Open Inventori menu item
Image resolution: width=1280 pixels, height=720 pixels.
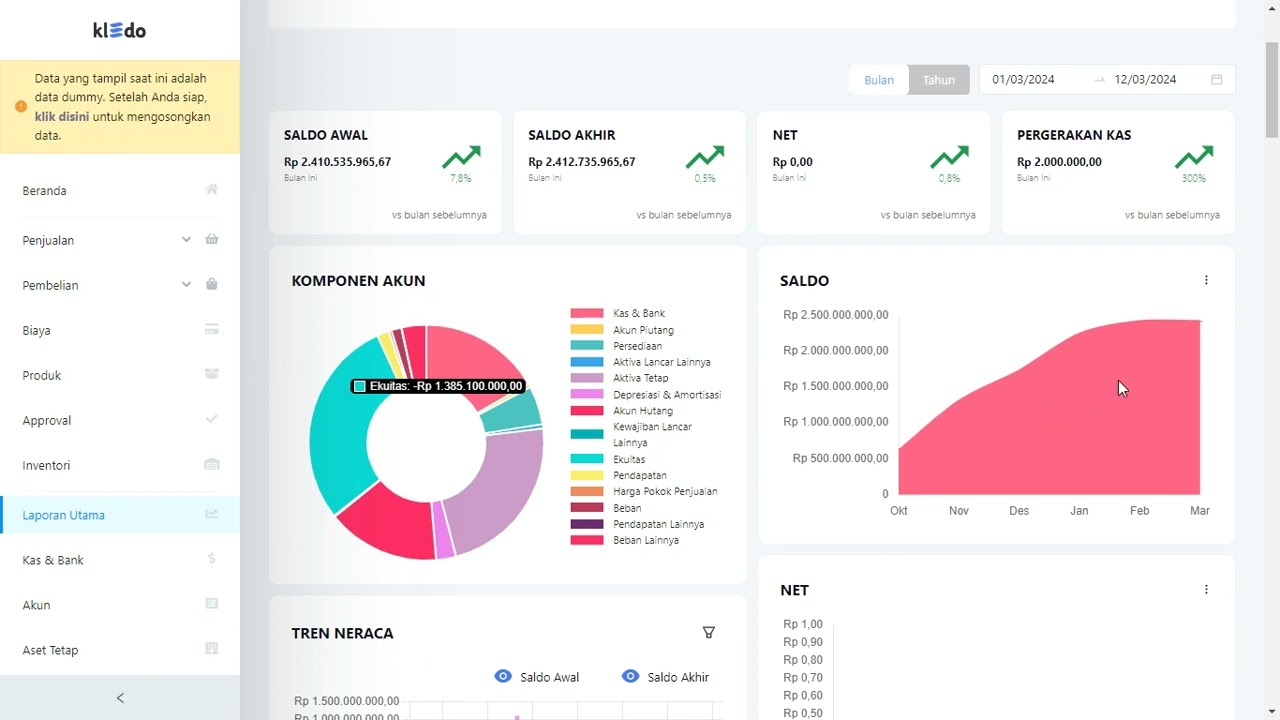120,465
